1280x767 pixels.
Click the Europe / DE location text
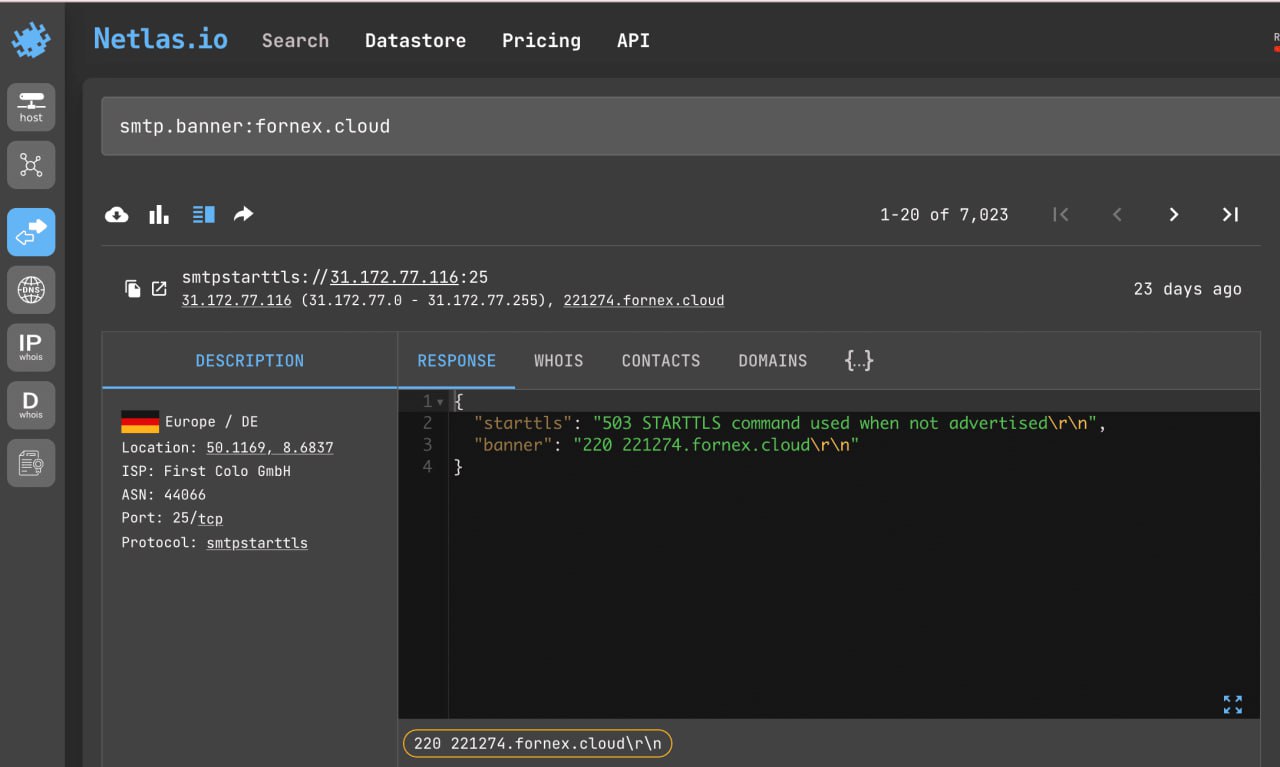212,421
